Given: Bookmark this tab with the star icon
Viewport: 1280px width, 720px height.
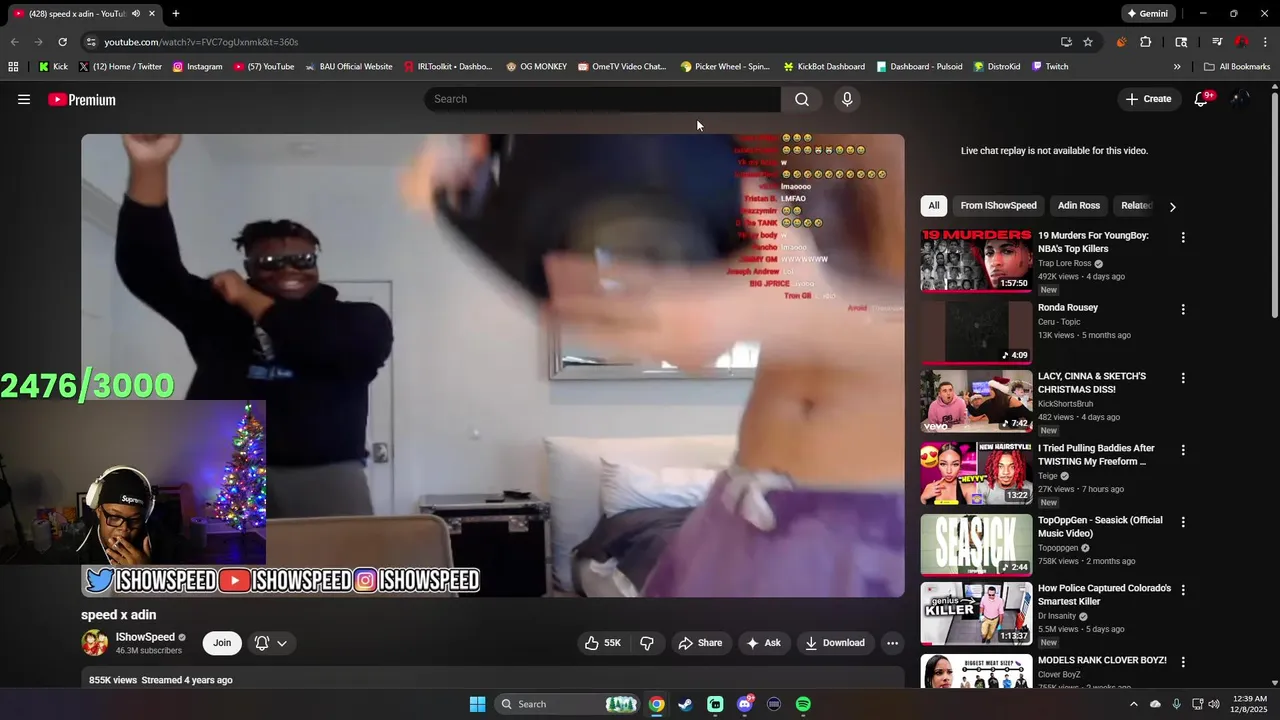Looking at the screenshot, I should point(1088,42).
